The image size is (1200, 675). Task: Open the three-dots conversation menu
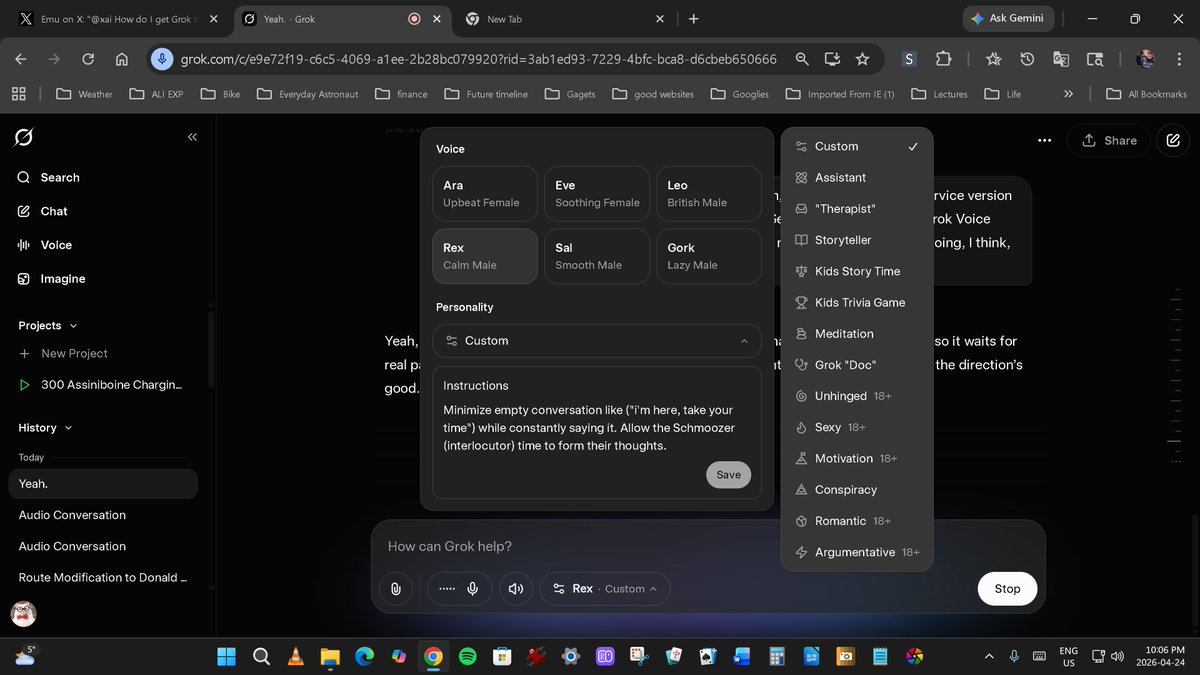click(1045, 141)
